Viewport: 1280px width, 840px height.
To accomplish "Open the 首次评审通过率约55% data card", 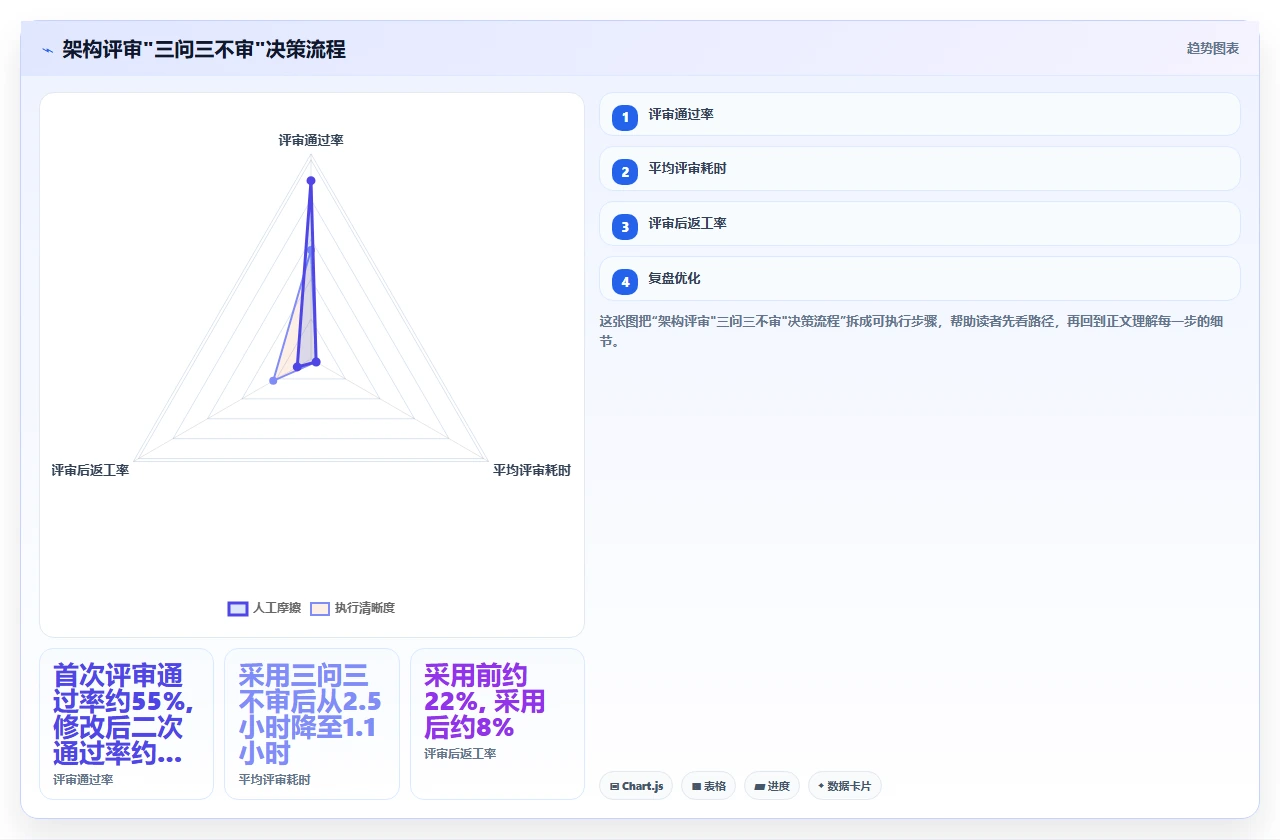I will point(126,724).
